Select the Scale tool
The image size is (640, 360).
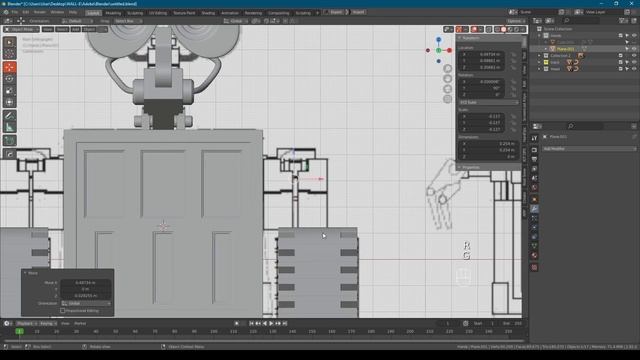[10, 91]
